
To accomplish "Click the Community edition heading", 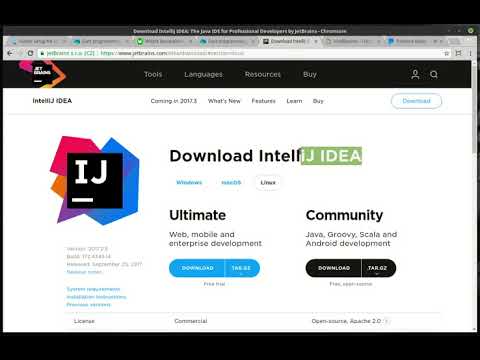I will (x=344, y=216).
